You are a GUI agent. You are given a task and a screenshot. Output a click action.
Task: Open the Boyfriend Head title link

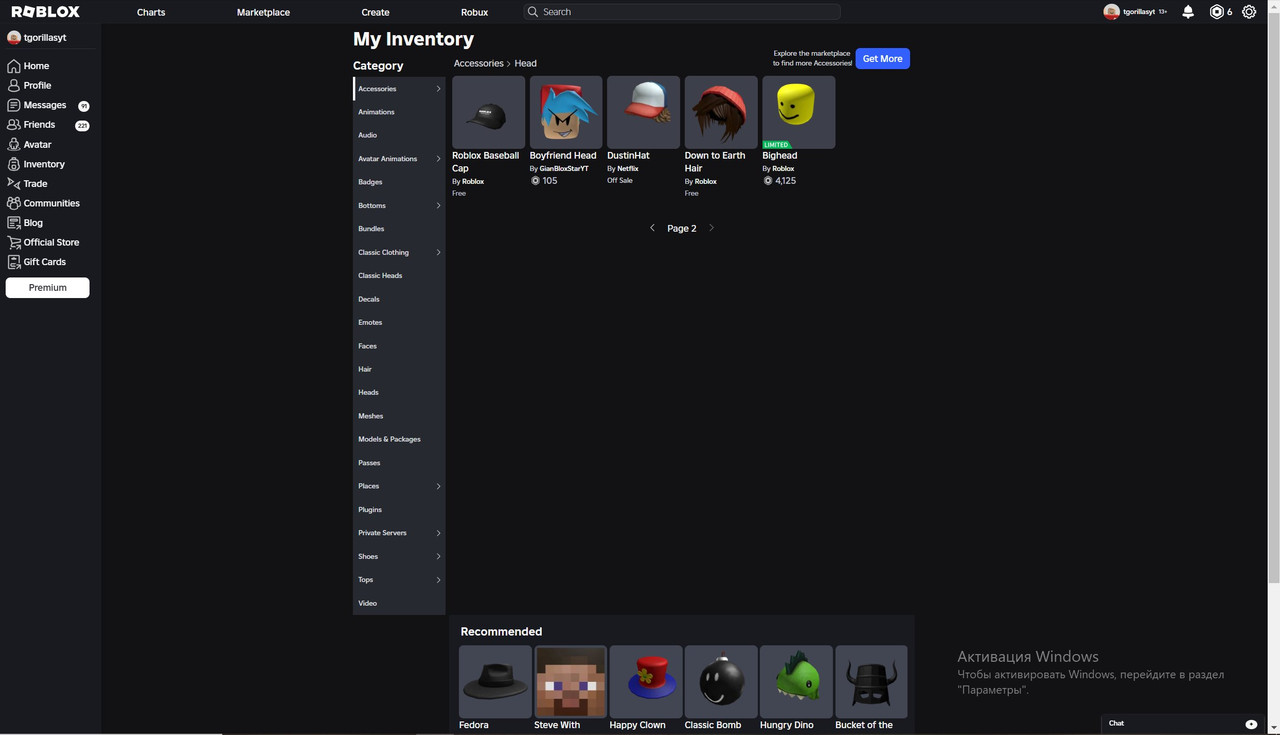click(x=563, y=155)
